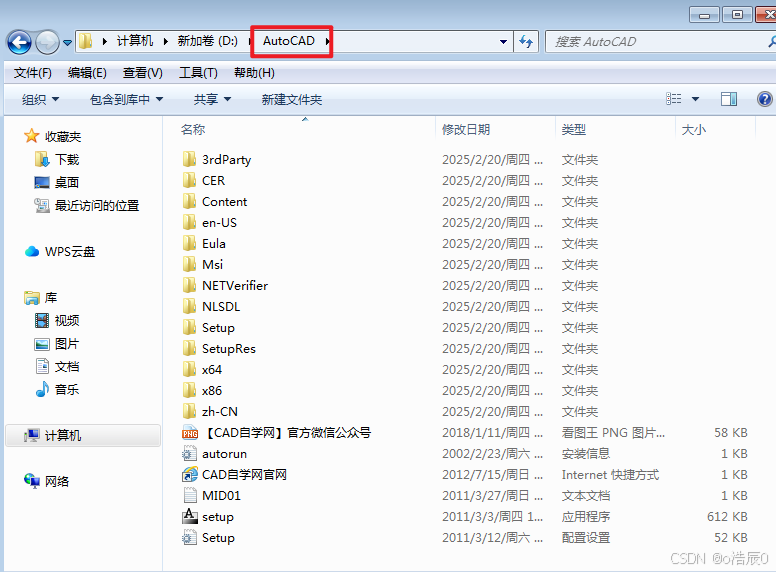776x572 pixels.
Task: Open 音乐 library
Action: click(67, 389)
